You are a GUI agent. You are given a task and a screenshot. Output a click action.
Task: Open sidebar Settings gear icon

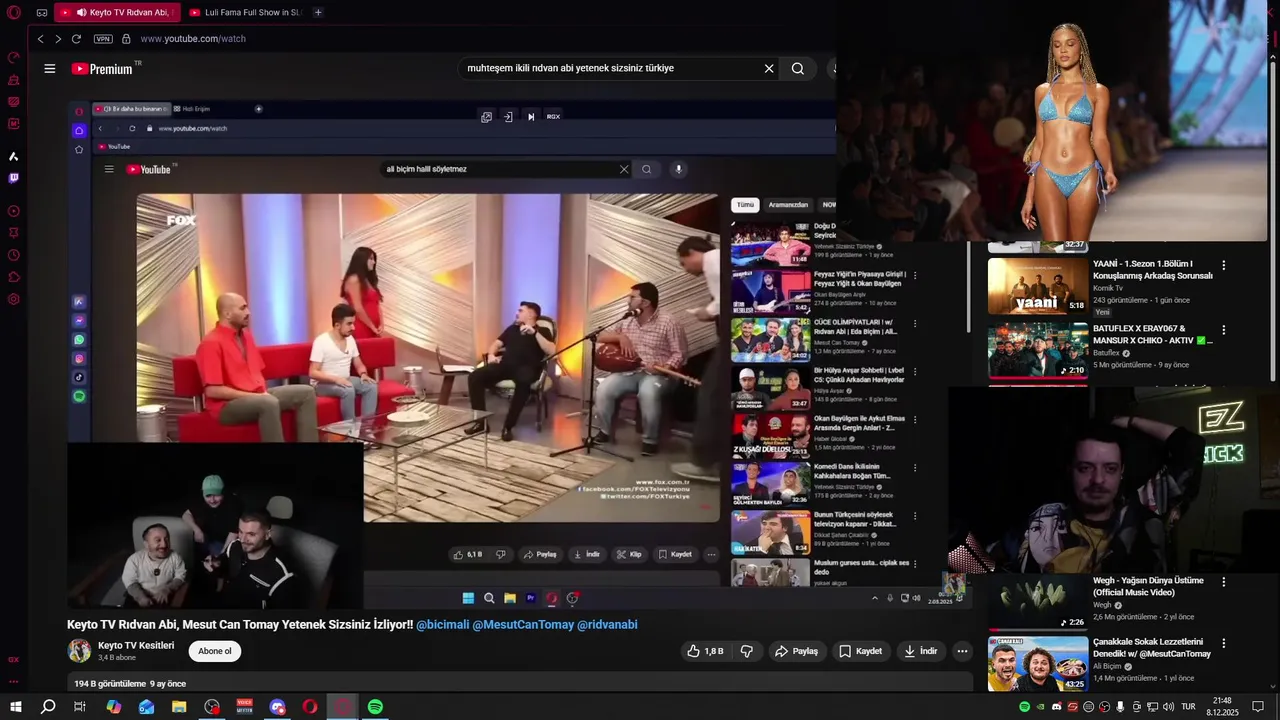[14, 299]
